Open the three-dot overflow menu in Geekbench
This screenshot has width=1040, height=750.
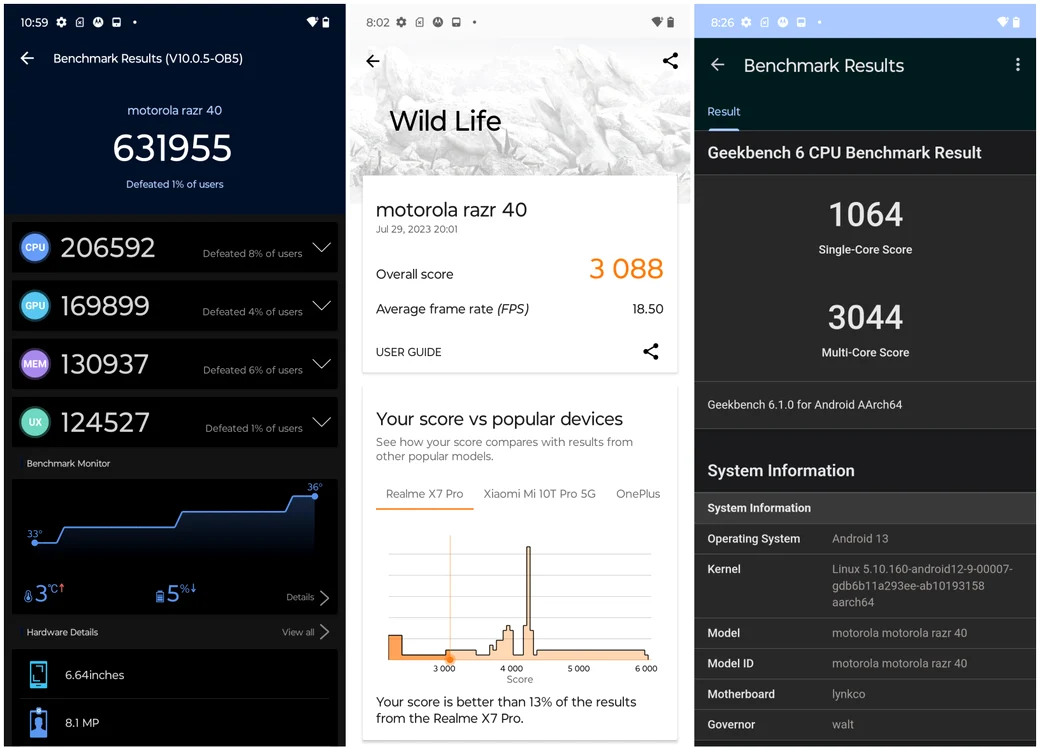[x=1017, y=64]
